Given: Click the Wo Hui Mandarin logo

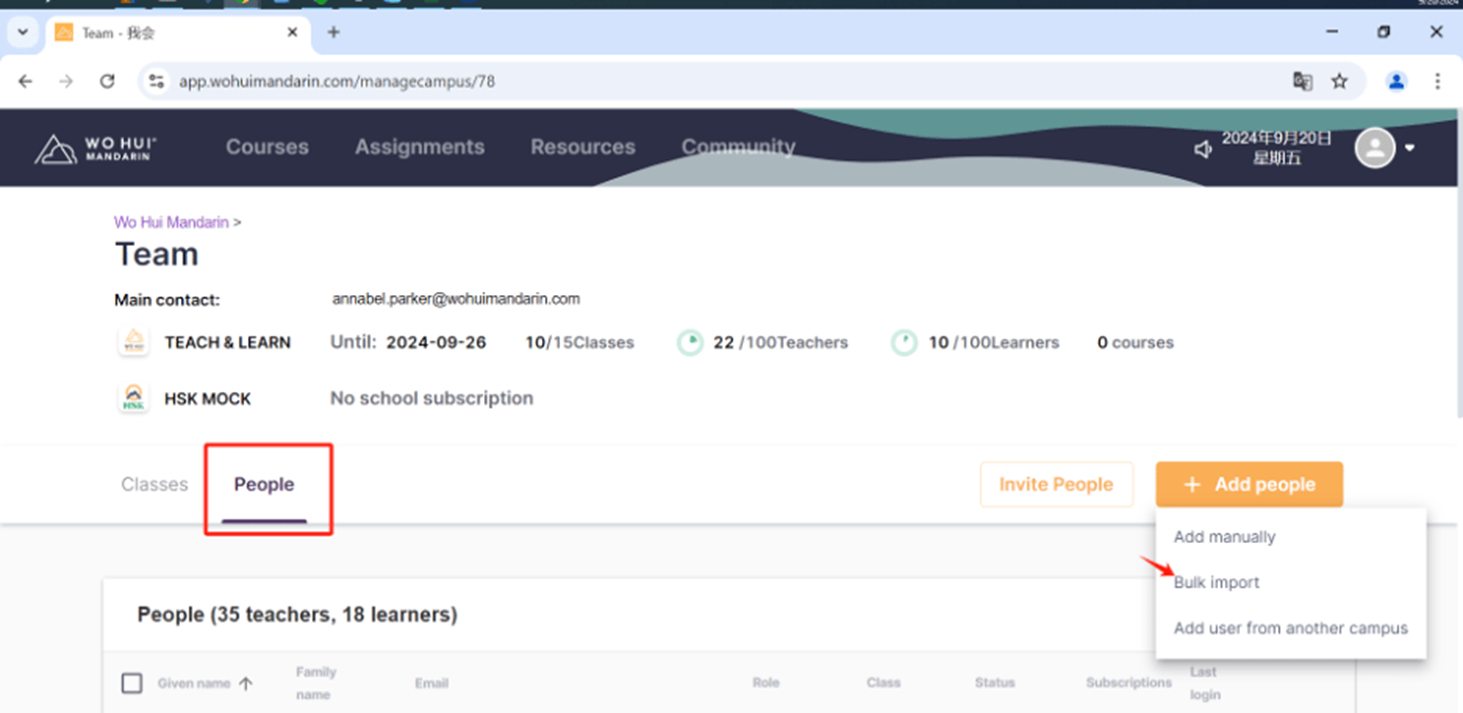Looking at the screenshot, I should [96, 149].
